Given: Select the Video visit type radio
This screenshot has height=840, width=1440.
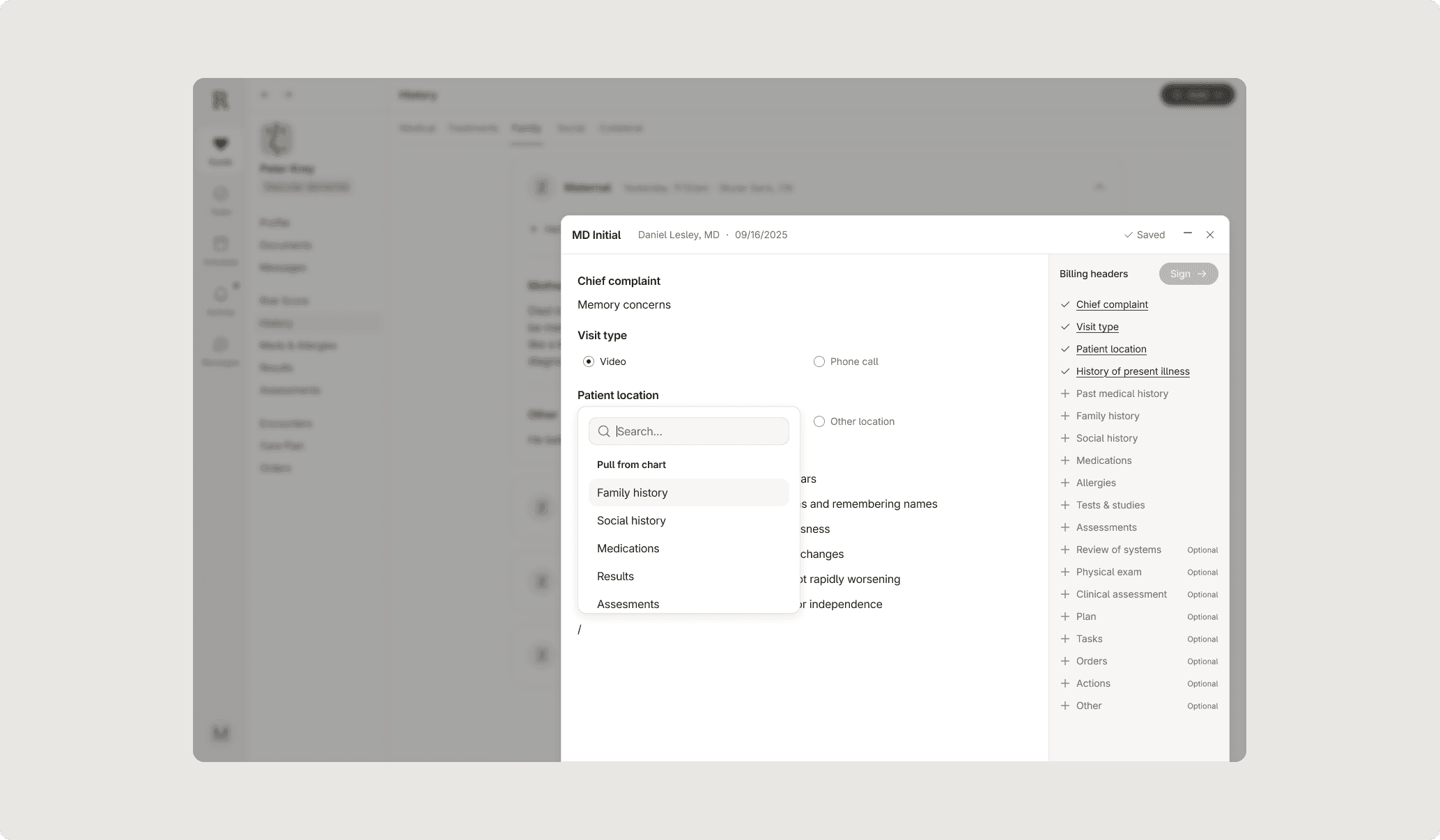Looking at the screenshot, I should point(589,361).
